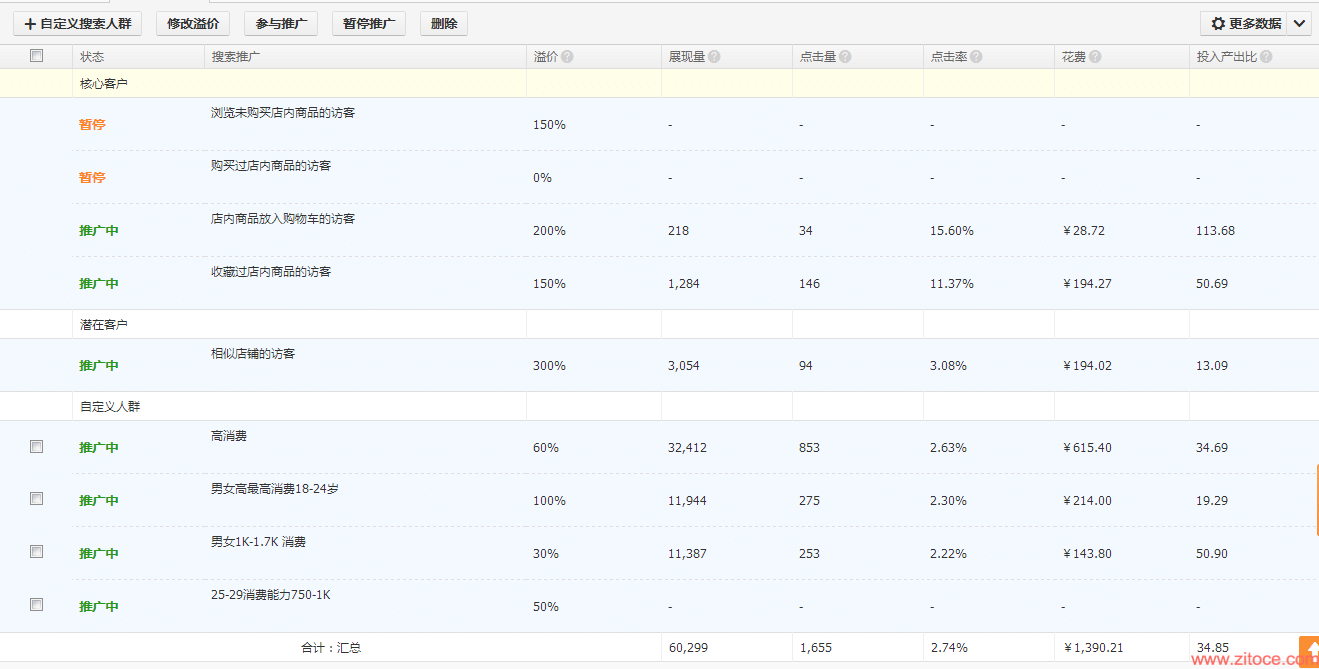Check the 25-29消费能力750-1K row box

tap(37, 604)
